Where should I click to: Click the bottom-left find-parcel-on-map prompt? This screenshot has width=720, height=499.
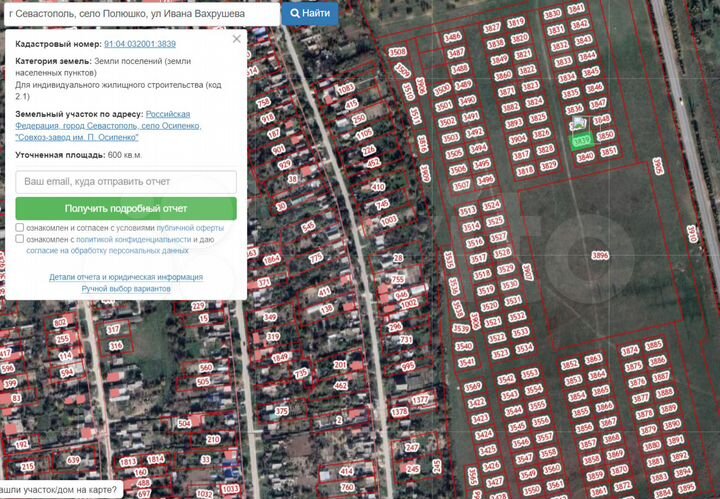click(x=59, y=490)
